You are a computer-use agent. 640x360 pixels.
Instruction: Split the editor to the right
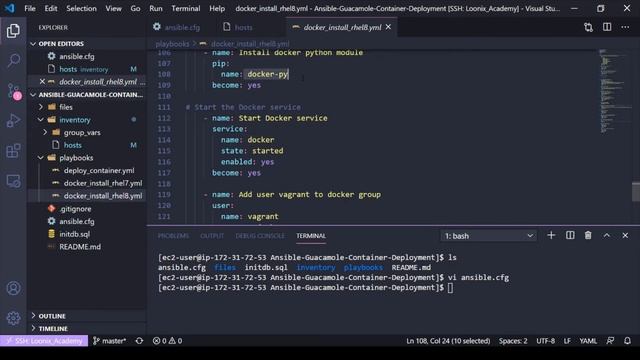[x=607, y=27]
